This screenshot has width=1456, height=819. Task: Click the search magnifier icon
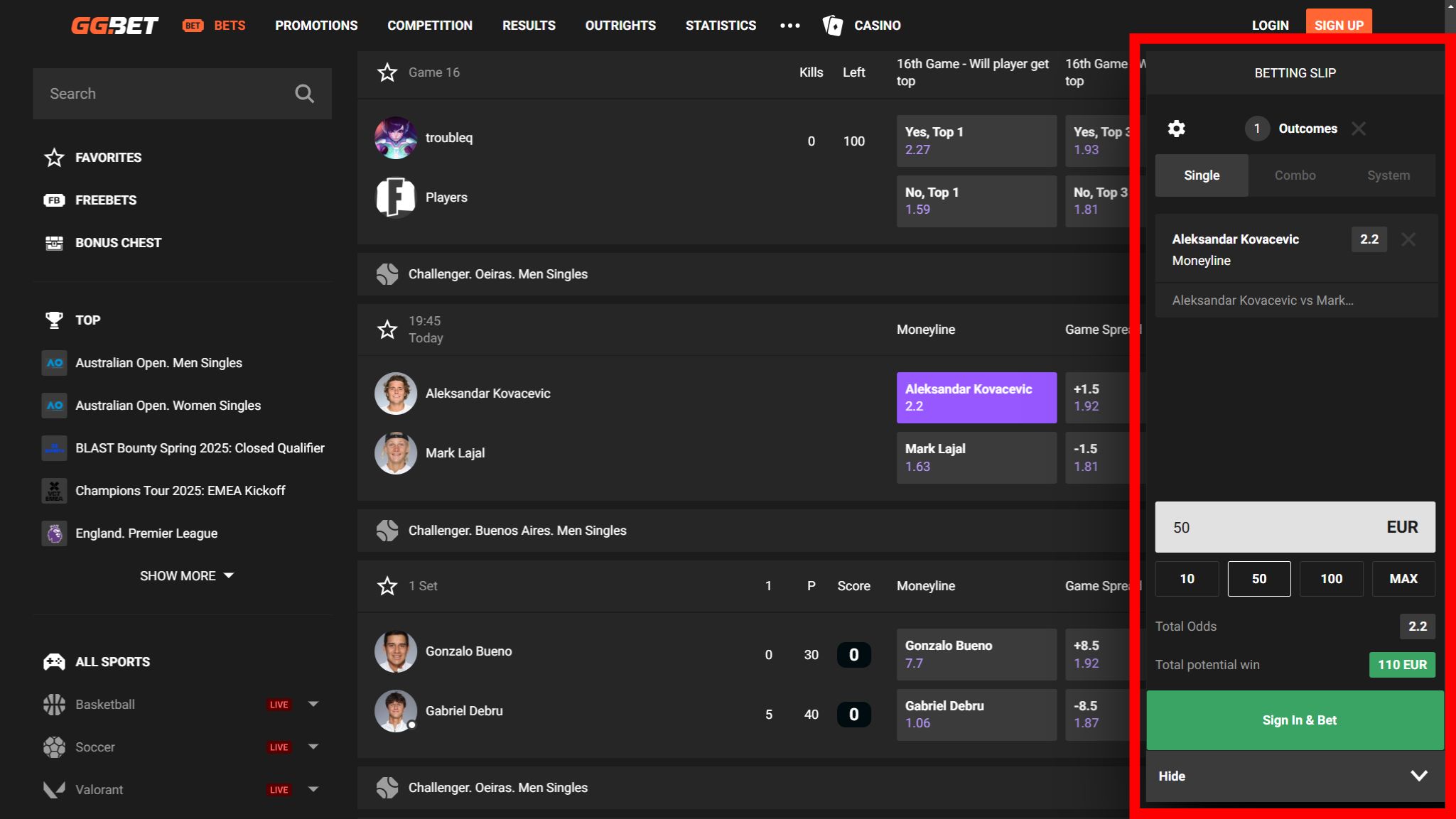tap(304, 94)
